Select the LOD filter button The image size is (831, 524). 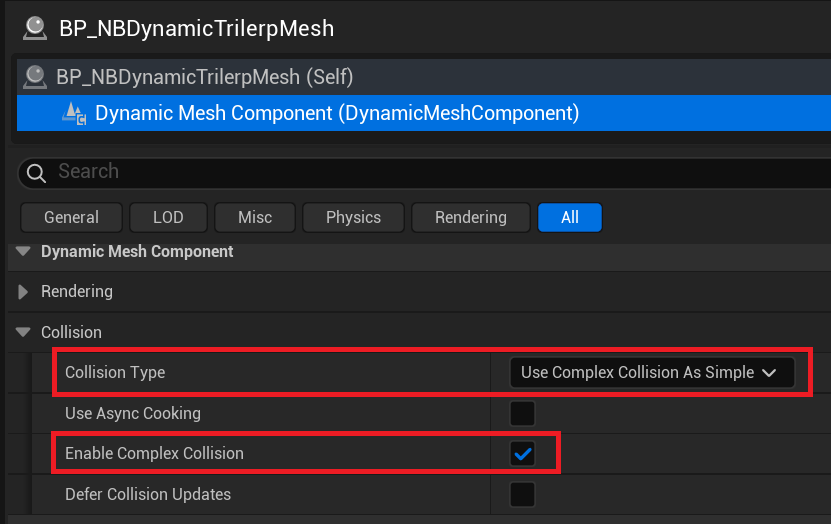click(169, 217)
